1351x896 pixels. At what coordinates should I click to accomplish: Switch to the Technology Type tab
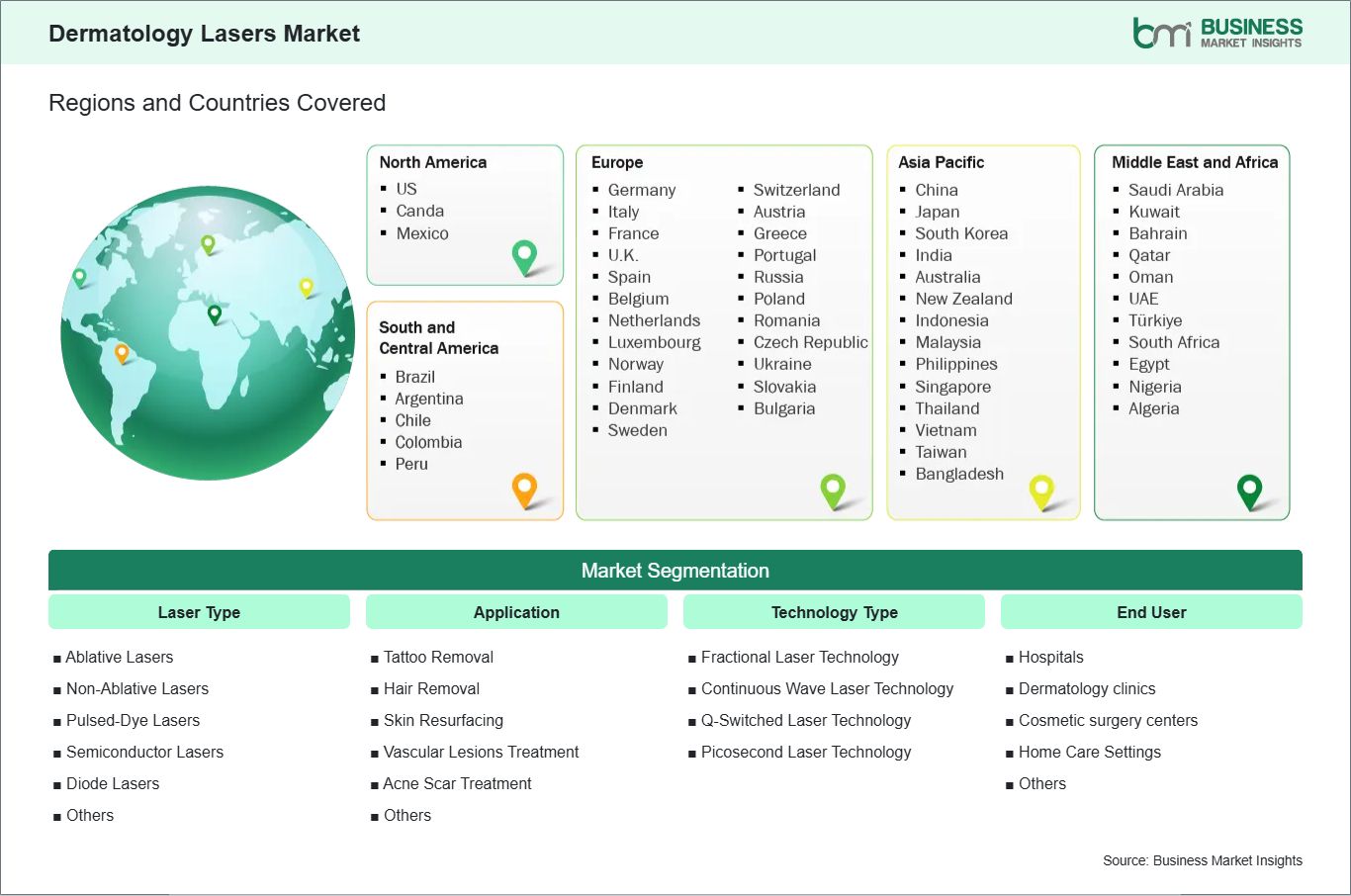click(834, 612)
